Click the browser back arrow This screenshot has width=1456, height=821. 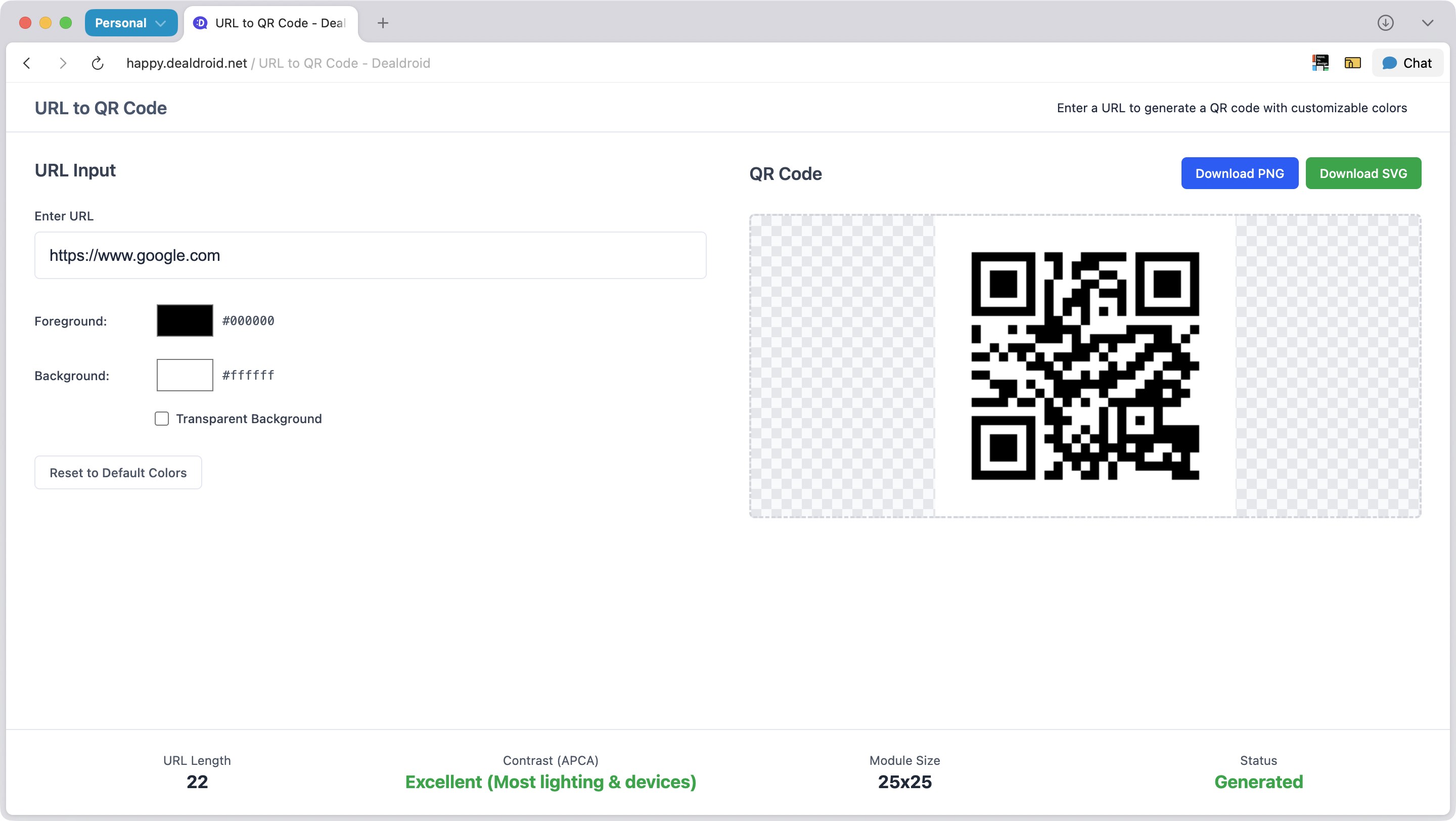[x=27, y=63]
